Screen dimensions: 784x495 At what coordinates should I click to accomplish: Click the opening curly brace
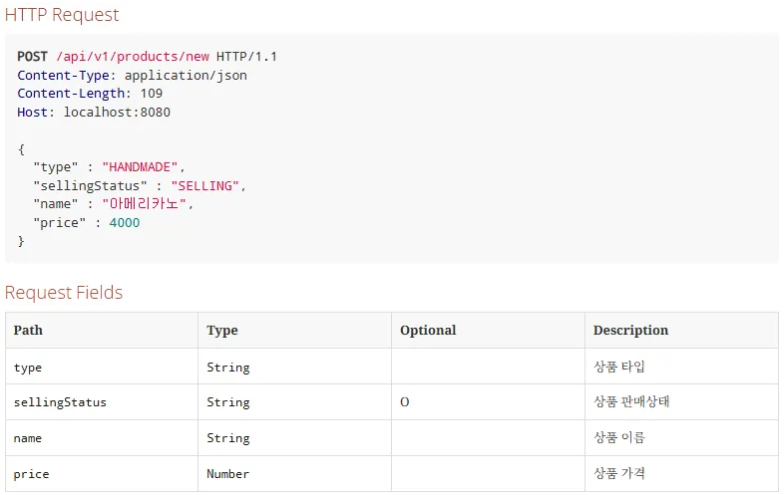(x=21, y=149)
